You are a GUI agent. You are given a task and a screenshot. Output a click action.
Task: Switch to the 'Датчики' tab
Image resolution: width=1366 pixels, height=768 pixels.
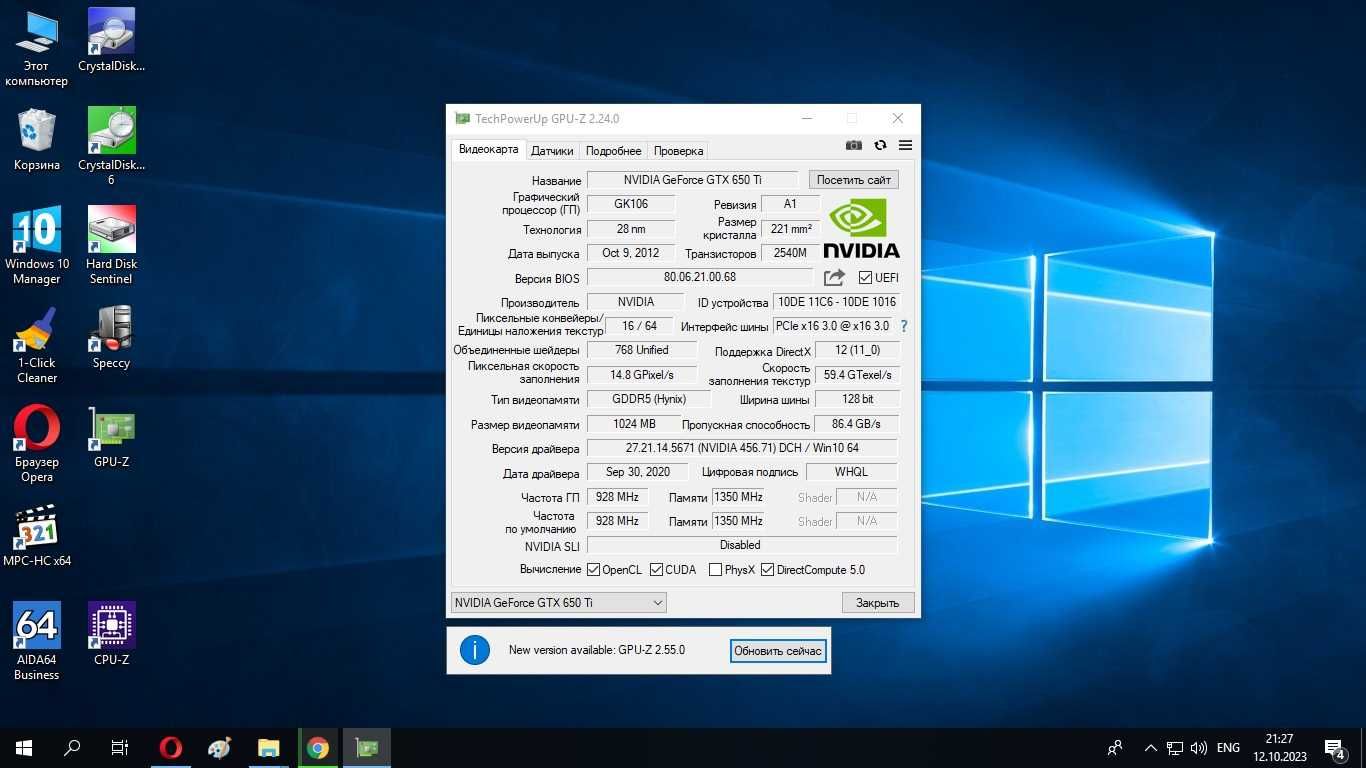tap(552, 151)
